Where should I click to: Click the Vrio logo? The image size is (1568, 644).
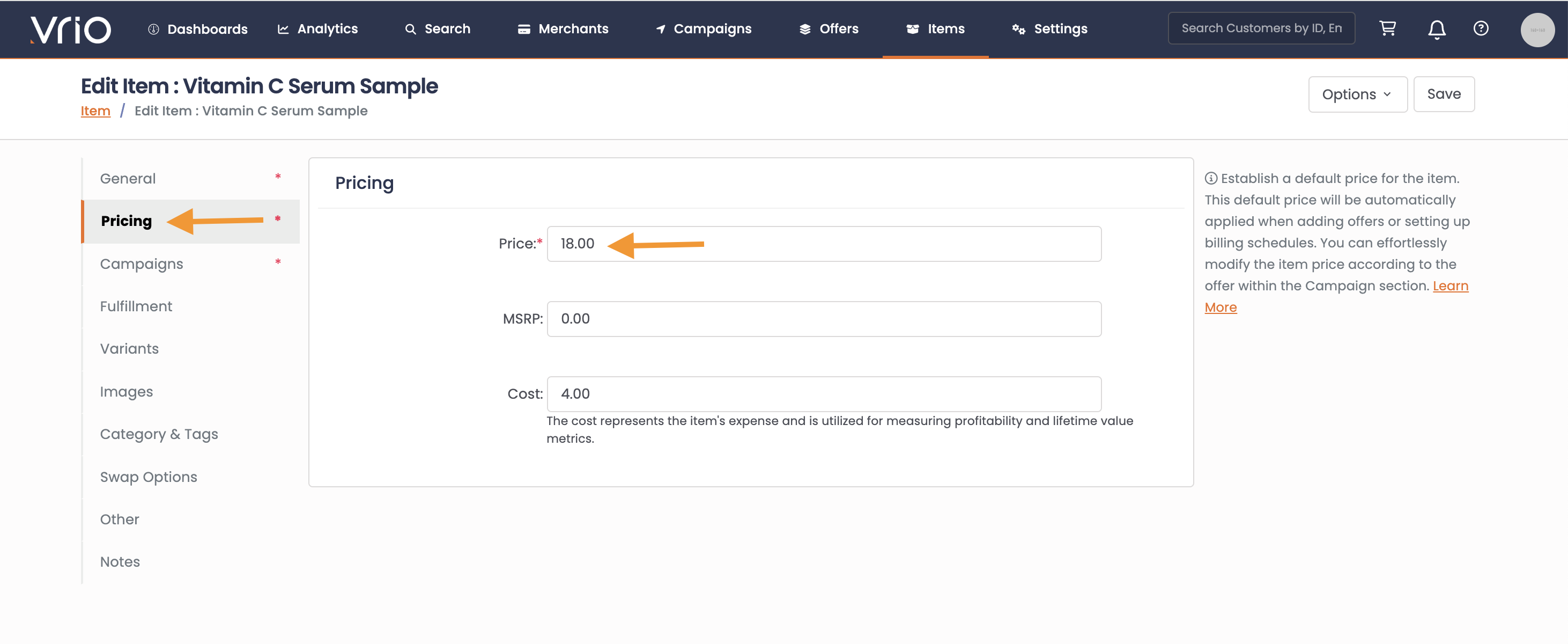tap(71, 29)
